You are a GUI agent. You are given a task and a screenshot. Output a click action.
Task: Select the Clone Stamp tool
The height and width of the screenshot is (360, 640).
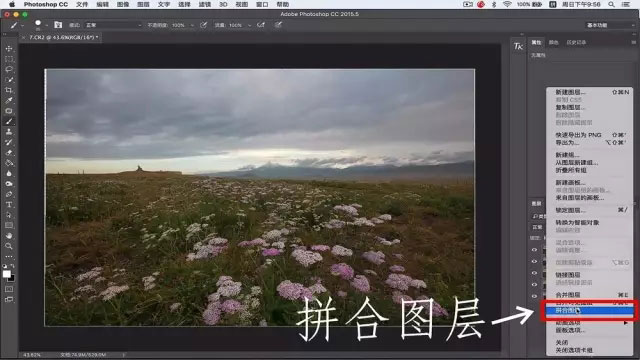tap(9, 132)
